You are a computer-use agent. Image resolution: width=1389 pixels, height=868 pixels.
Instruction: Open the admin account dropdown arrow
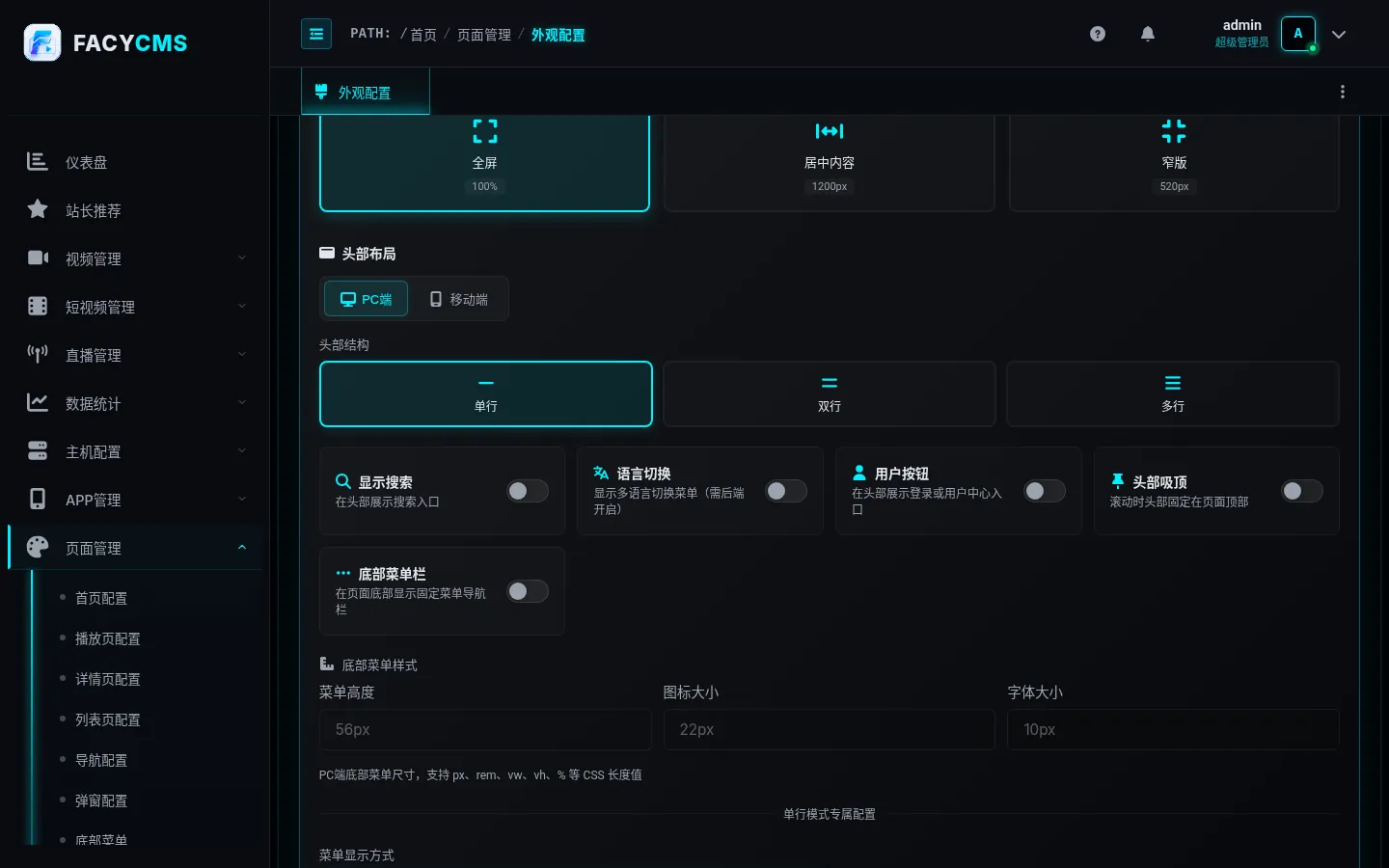(x=1339, y=34)
